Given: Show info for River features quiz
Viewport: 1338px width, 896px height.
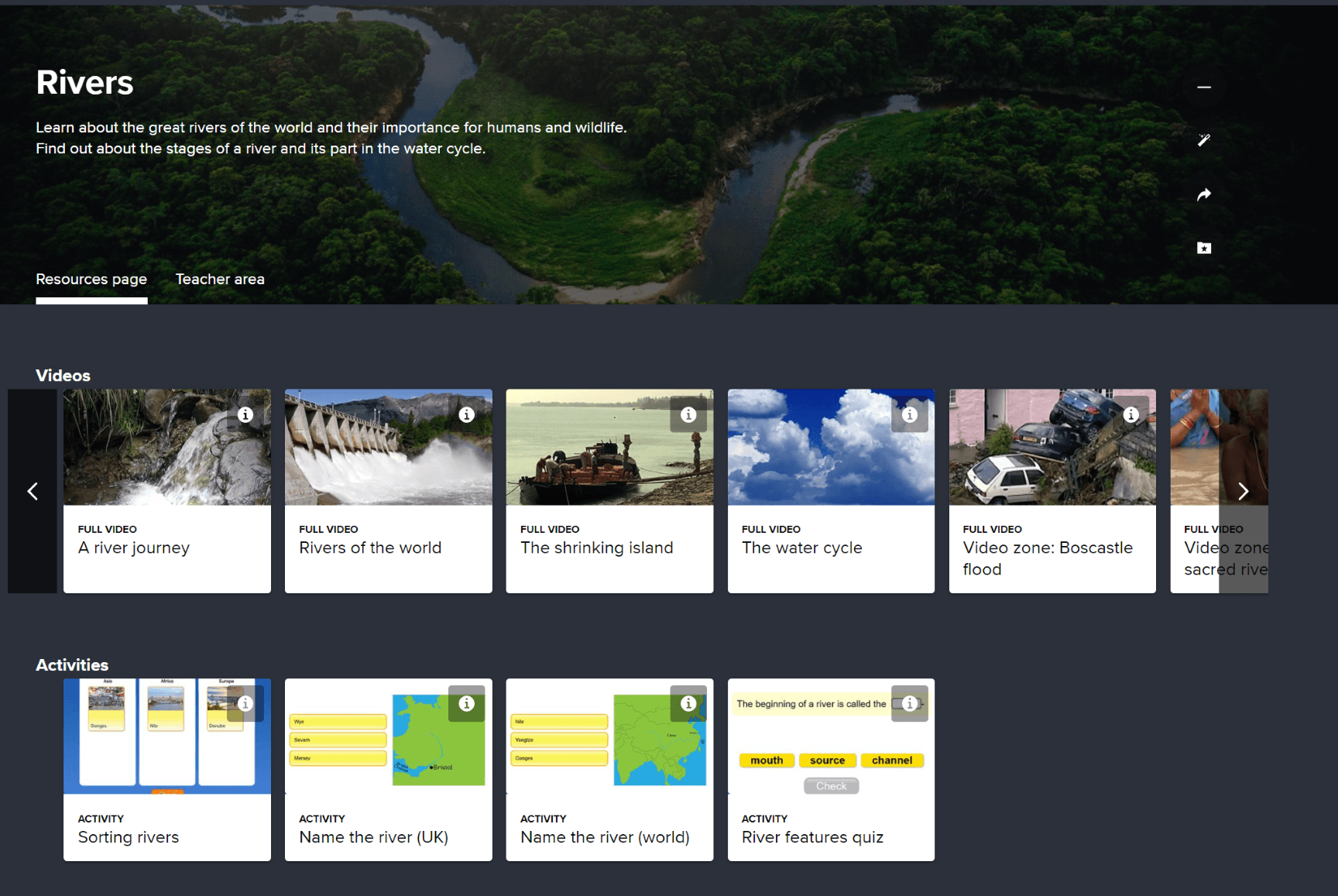Looking at the screenshot, I should point(909,704).
